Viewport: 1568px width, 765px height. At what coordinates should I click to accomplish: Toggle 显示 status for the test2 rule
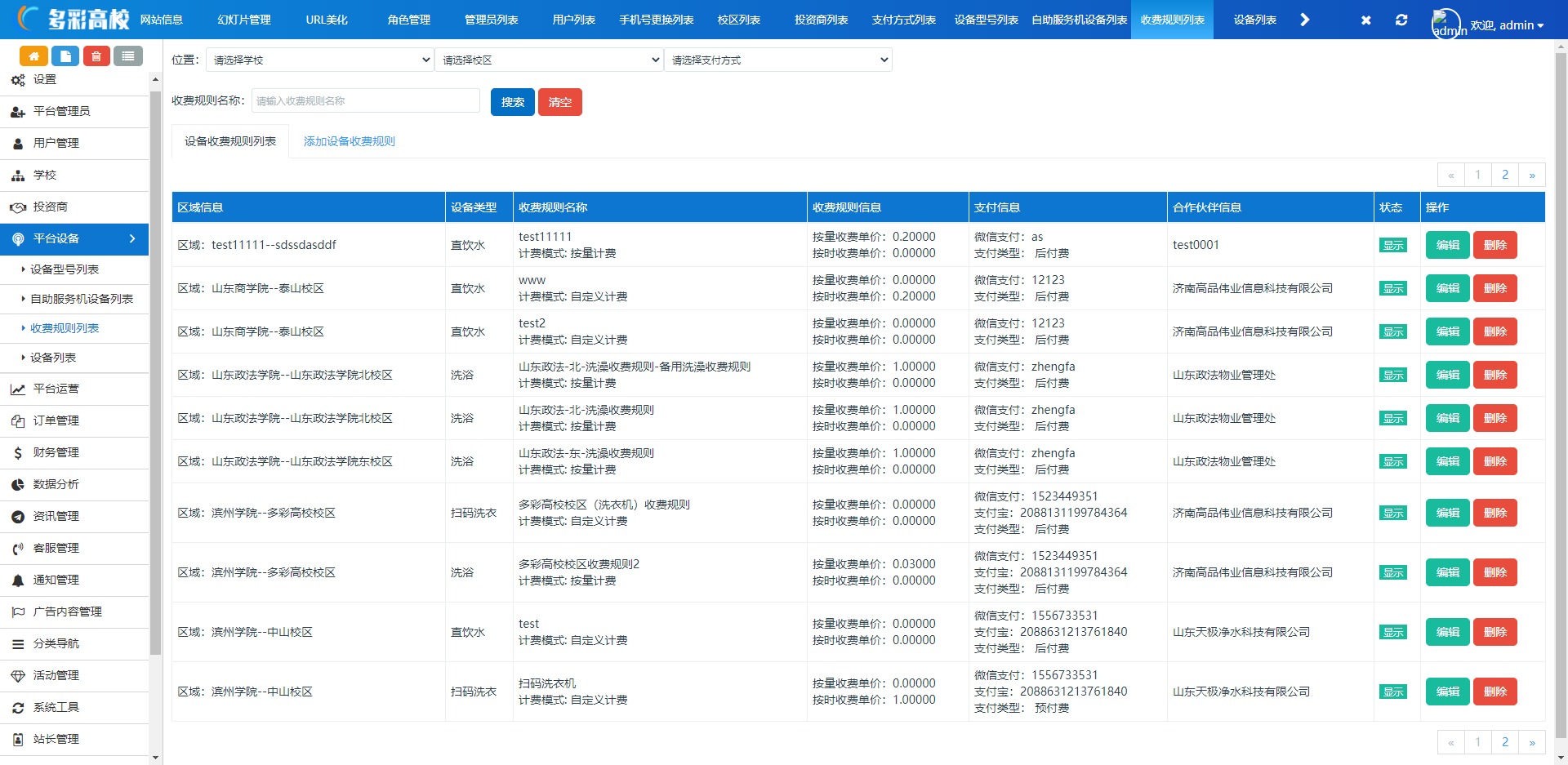click(x=1393, y=331)
